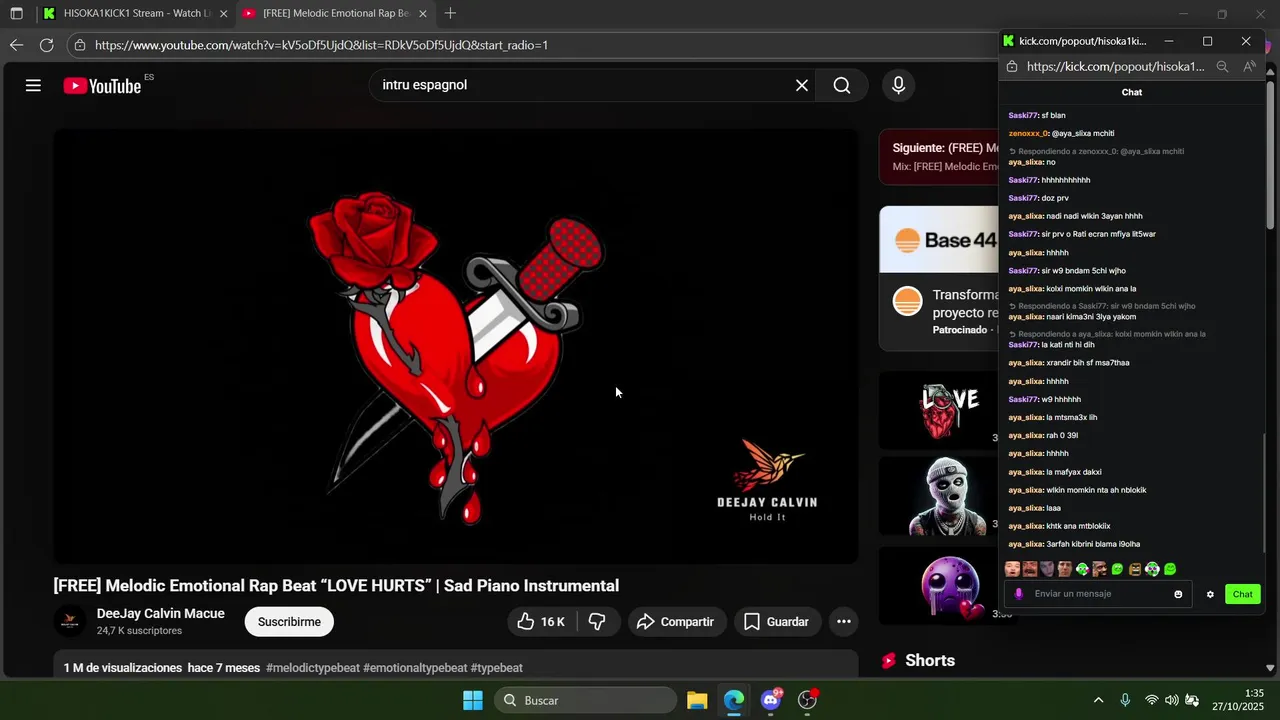
Task: Open the Base 44 sponsored banner
Action: click(940, 240)
